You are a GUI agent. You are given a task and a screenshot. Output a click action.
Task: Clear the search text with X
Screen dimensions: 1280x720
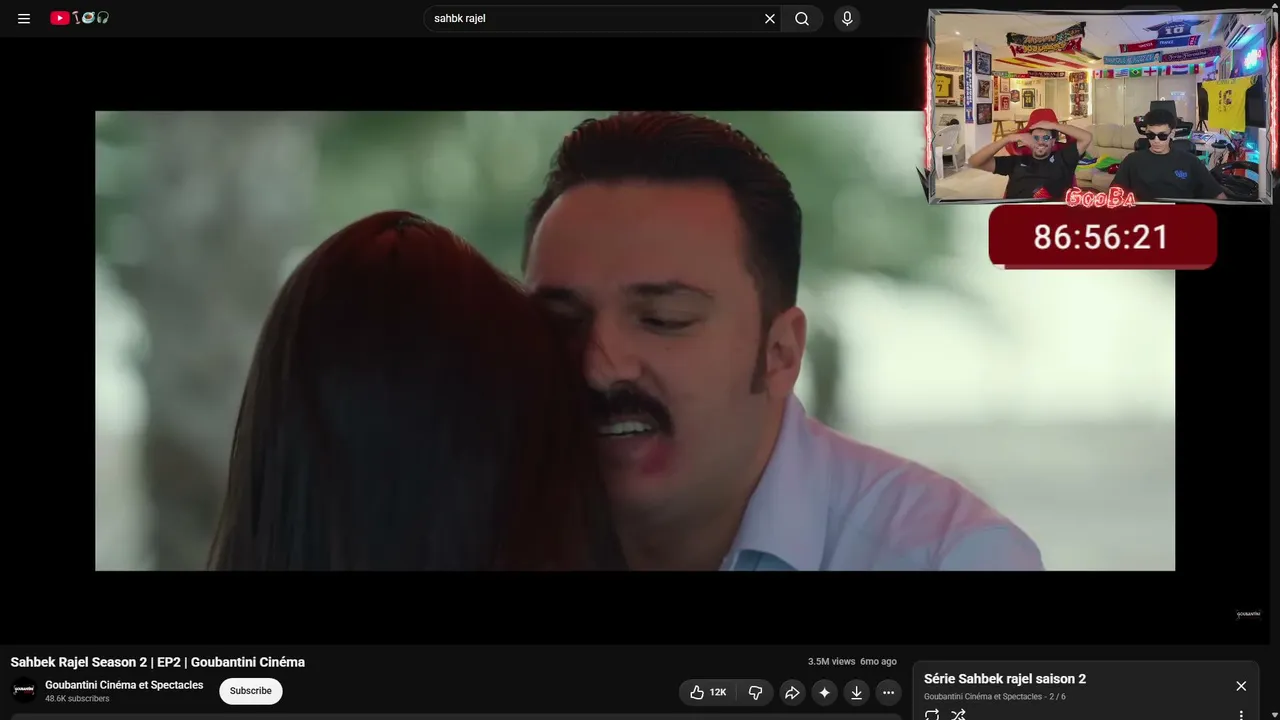click(770, 18)
